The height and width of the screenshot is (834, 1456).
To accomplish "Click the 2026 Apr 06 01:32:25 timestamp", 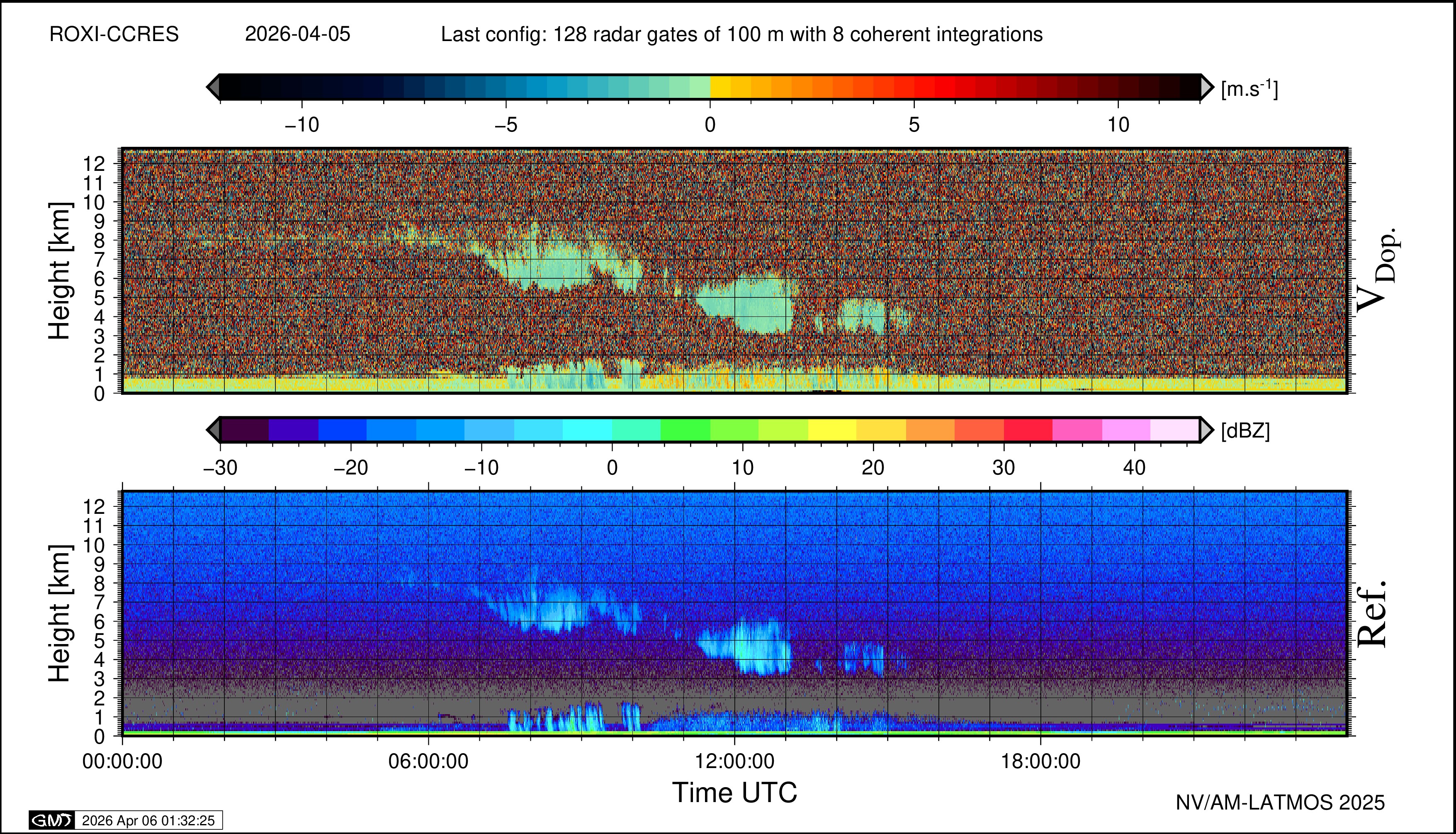I will pyautogui.click(x=148, y=820).
